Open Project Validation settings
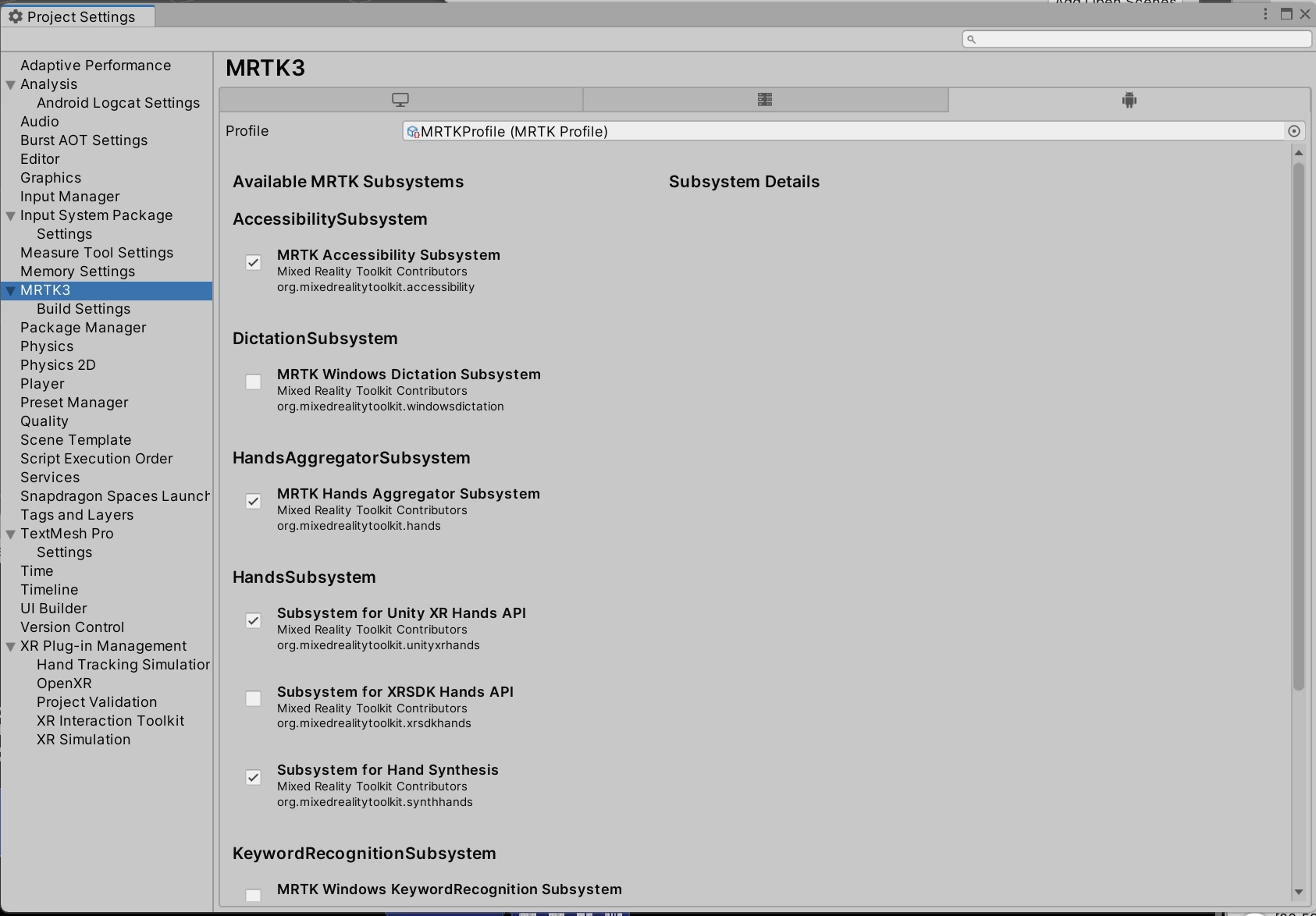 pos(106,702)
